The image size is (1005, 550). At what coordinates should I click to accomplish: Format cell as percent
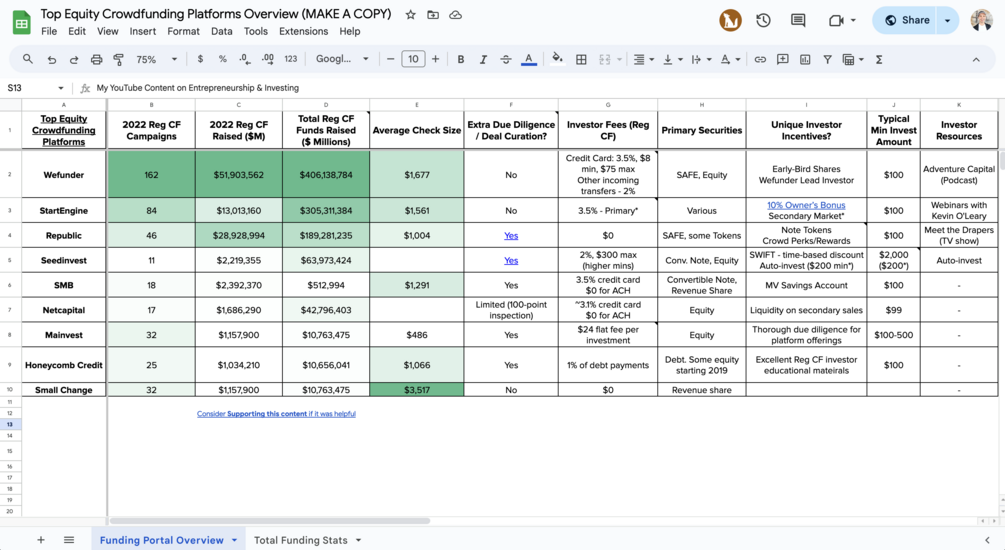tap(222, 59)
